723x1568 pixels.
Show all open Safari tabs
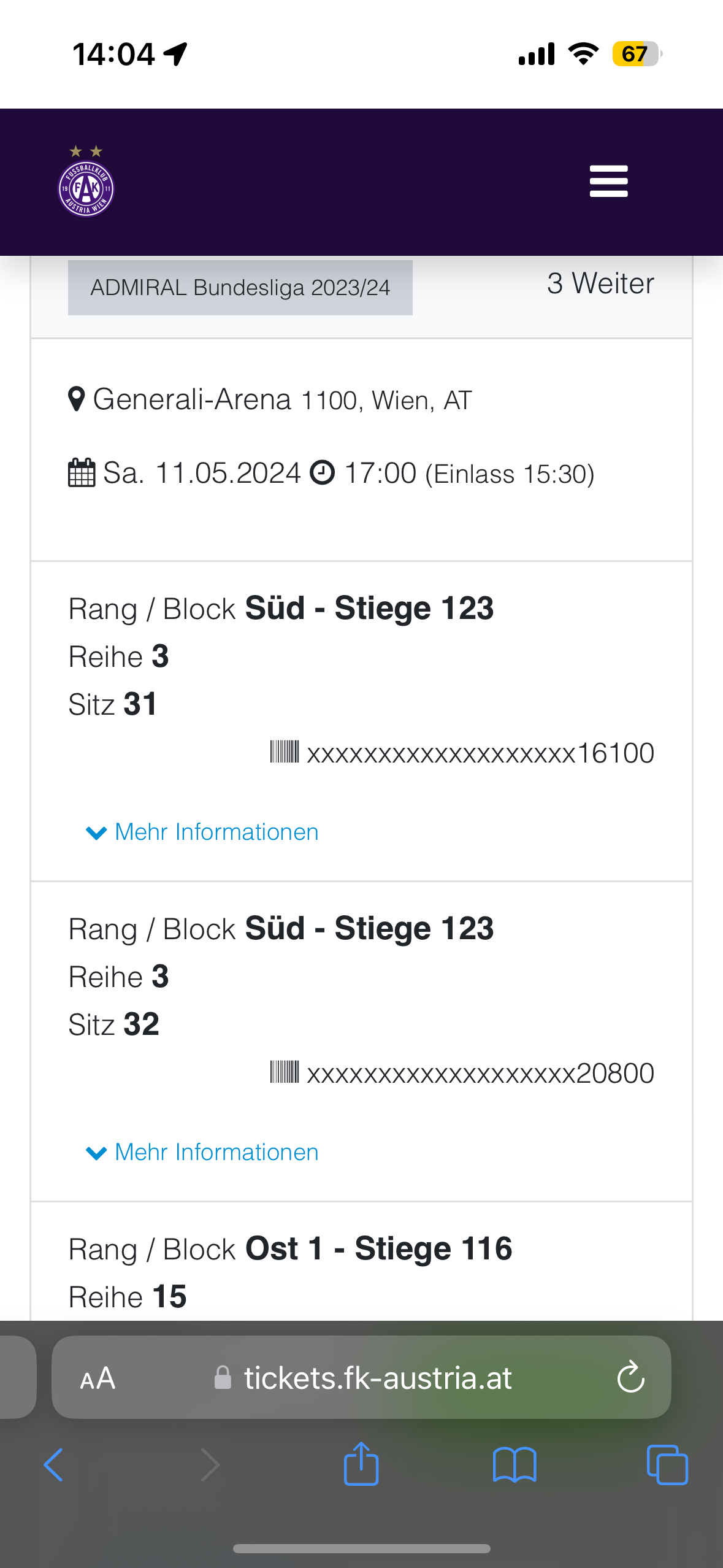(667, 1465)
